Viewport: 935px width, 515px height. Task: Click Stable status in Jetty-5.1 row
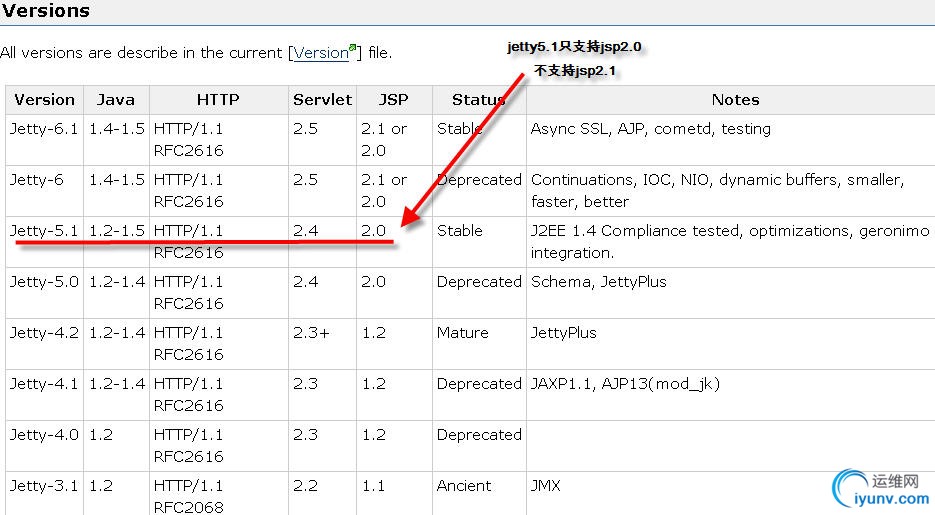[460, 231]
